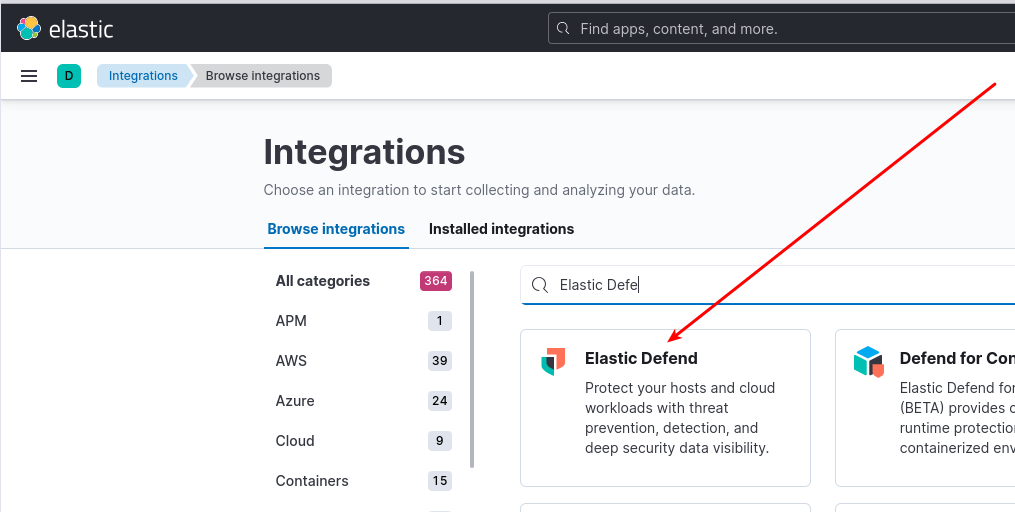This screenshot has width=1015, height=512.
Task: Click the magnifier icon in integrations search
Action: 540,285
